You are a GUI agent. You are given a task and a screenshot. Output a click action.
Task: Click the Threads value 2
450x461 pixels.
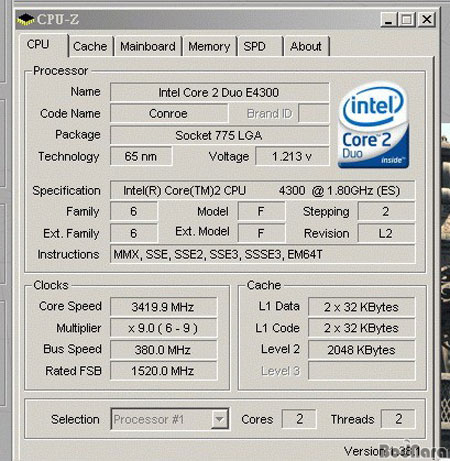pyautogui.click(x=398, y=419)
